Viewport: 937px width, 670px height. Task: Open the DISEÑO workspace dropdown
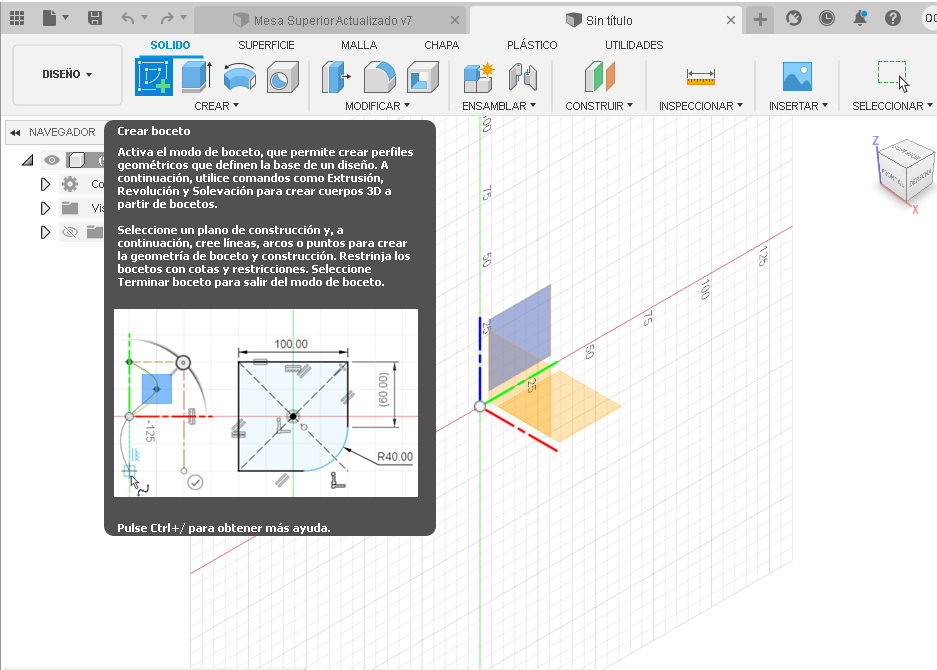point(67,75)
